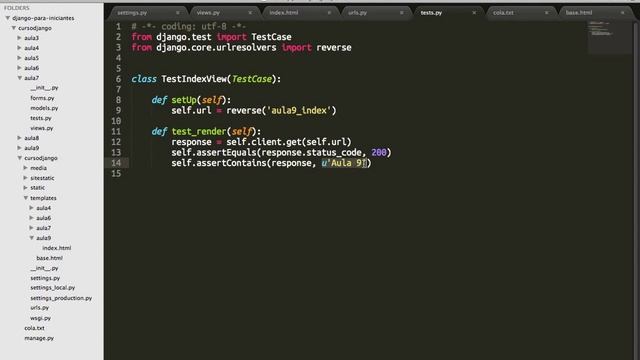Expand the media folder
The image size is (640, 360).
(25, 168)
